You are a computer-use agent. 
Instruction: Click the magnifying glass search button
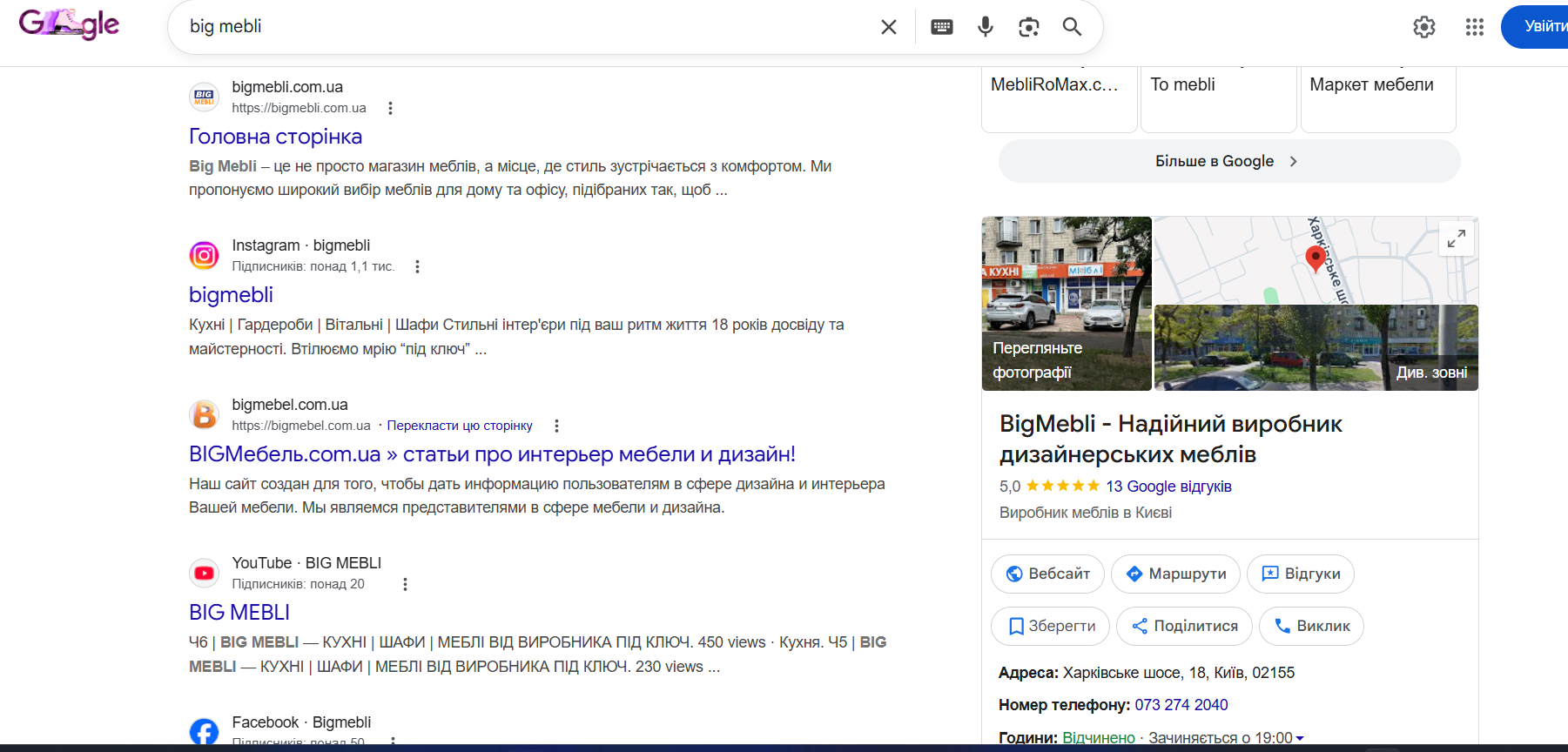[1073, 27]
